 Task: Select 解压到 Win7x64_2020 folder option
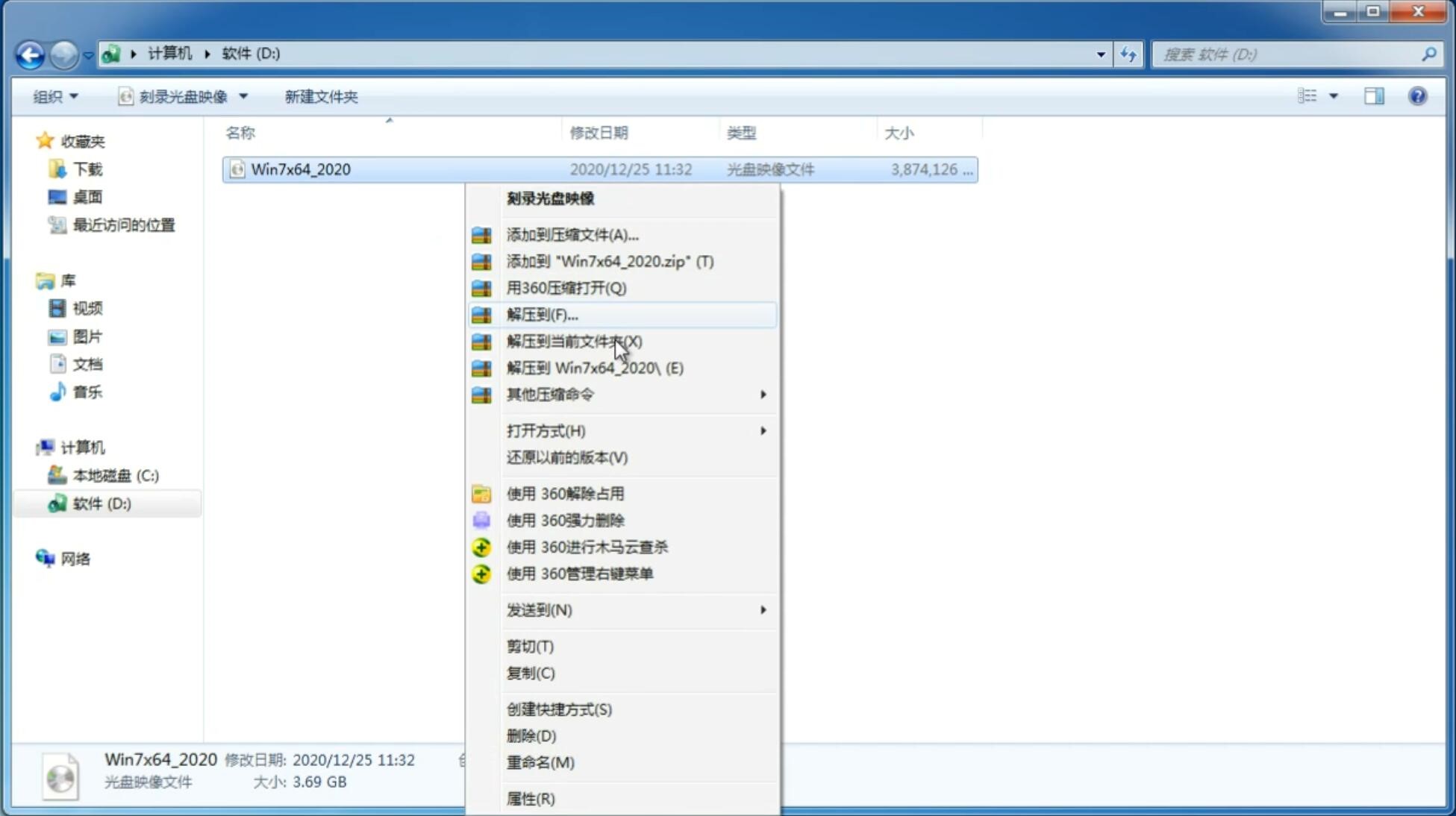click(596, 367)
